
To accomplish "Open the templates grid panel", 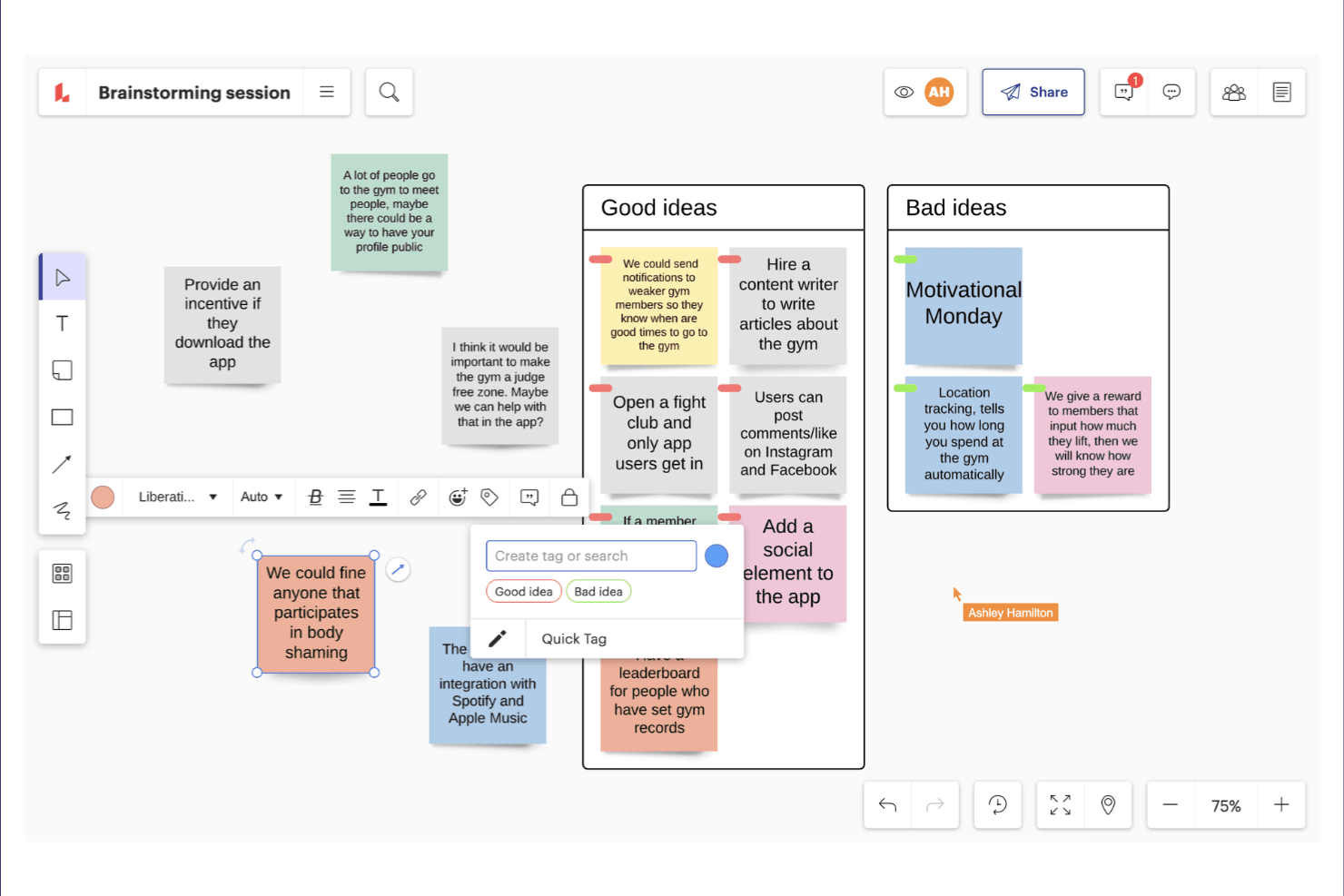I will tap(63, 574).
